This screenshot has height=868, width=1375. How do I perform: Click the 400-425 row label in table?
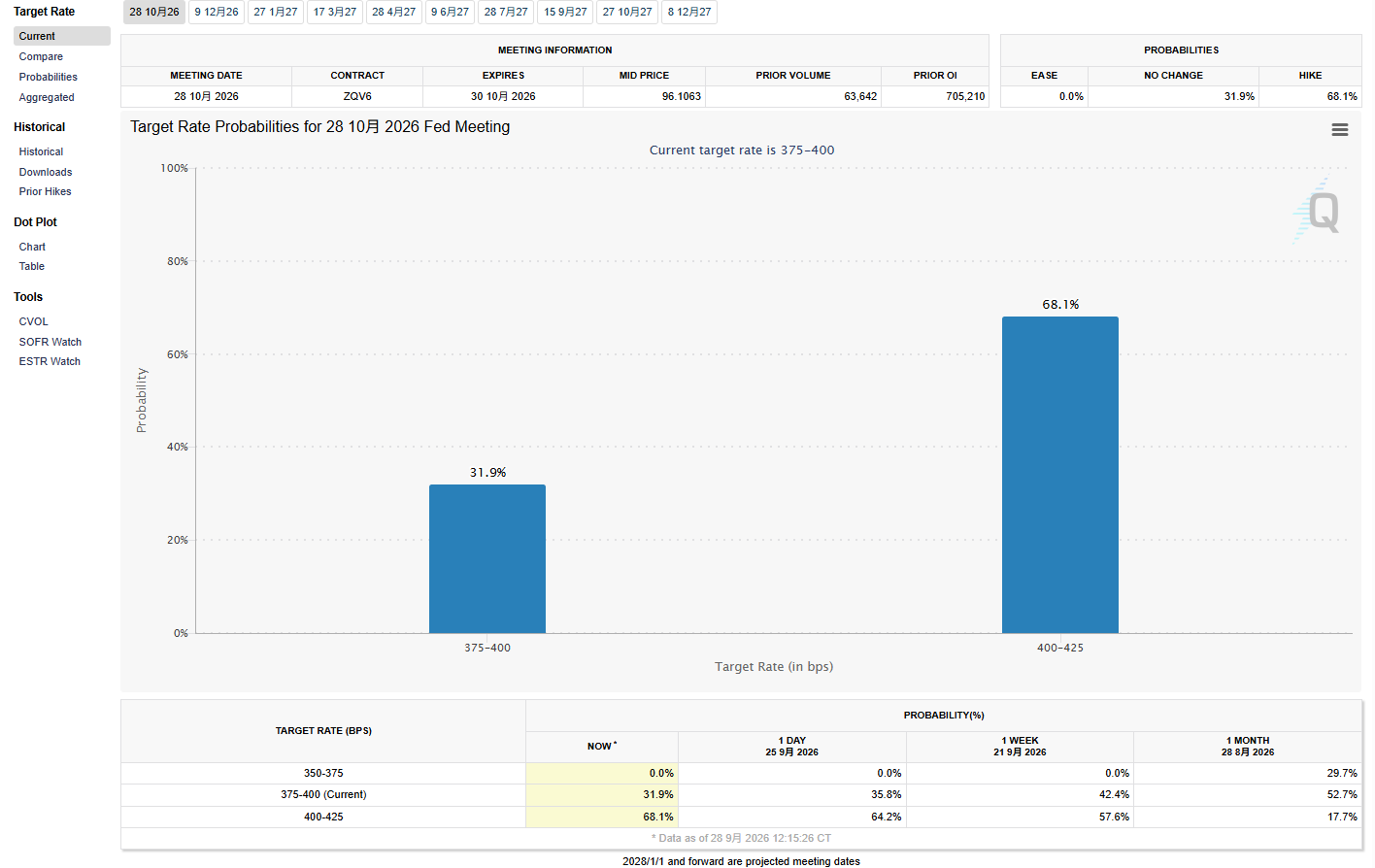tap(323, 817)
